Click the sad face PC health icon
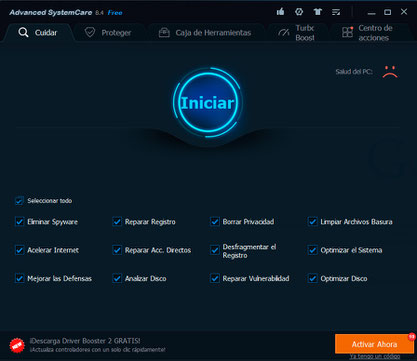 (390, 72)
